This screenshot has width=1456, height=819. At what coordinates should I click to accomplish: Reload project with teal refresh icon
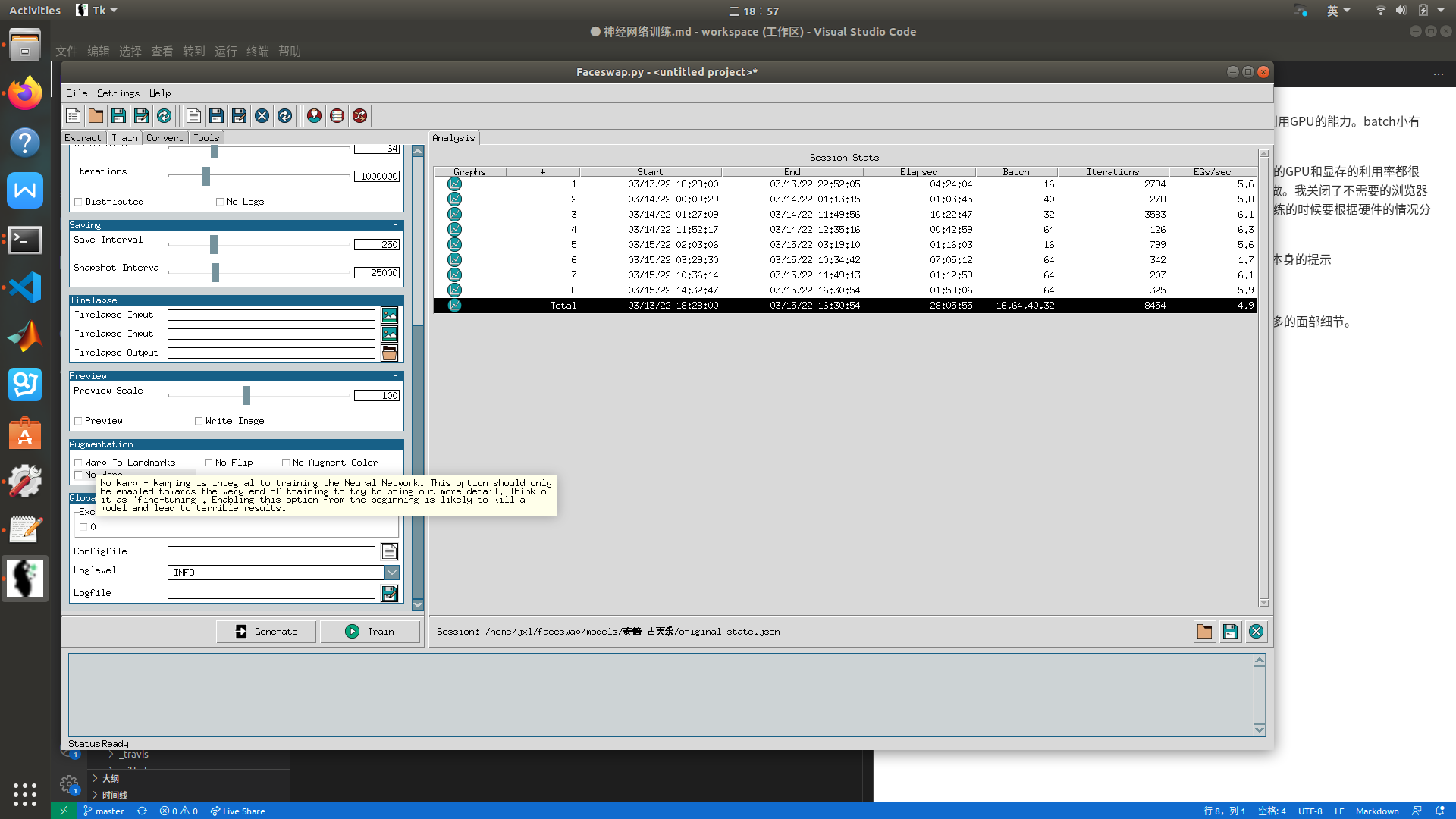(164, 116)
